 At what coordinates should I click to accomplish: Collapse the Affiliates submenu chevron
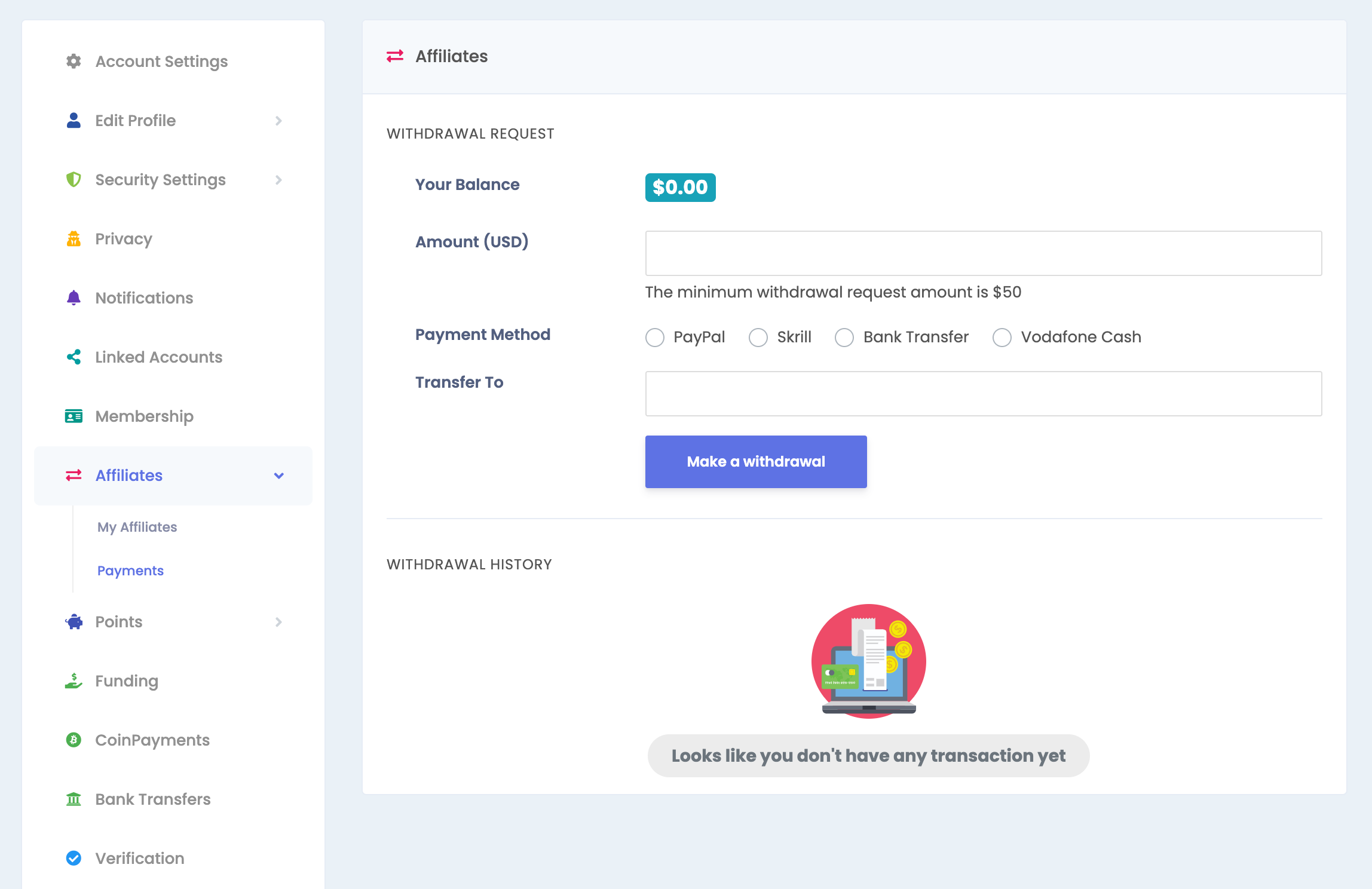pos(278,476)
